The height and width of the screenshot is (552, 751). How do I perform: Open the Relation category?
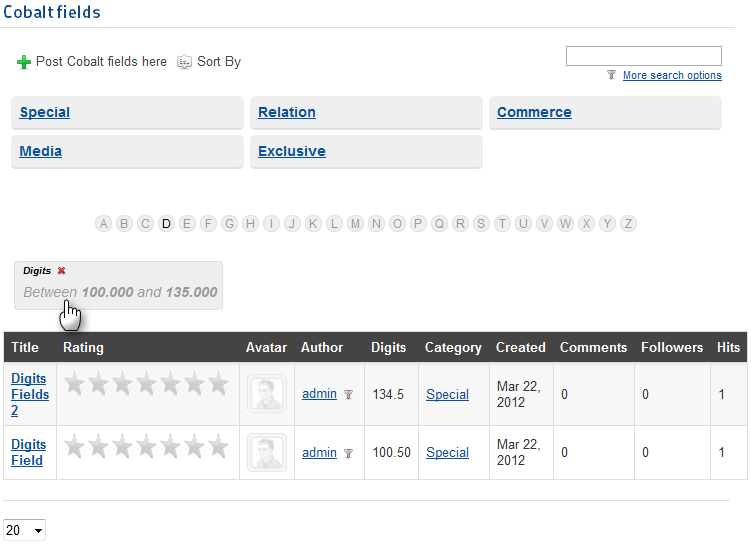[x=287, y=113]
